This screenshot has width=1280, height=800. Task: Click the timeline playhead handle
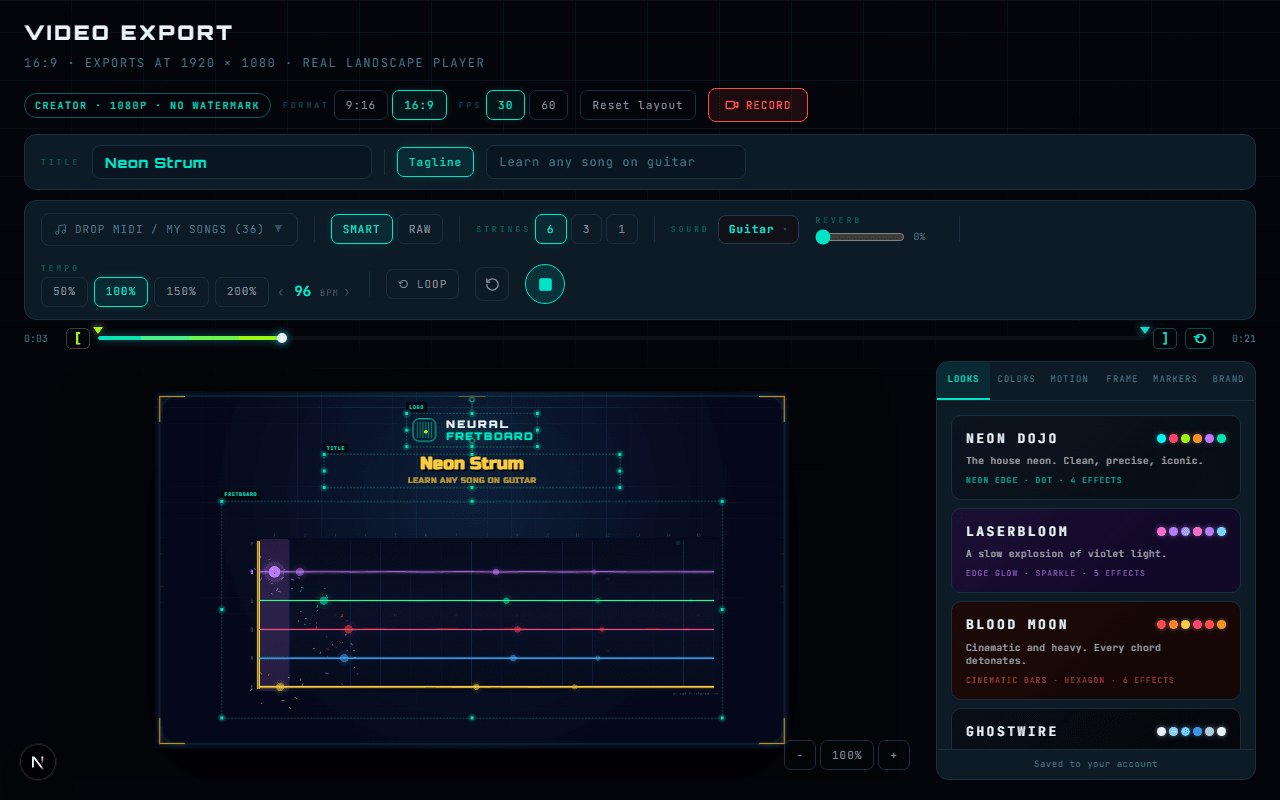[282, 338]
